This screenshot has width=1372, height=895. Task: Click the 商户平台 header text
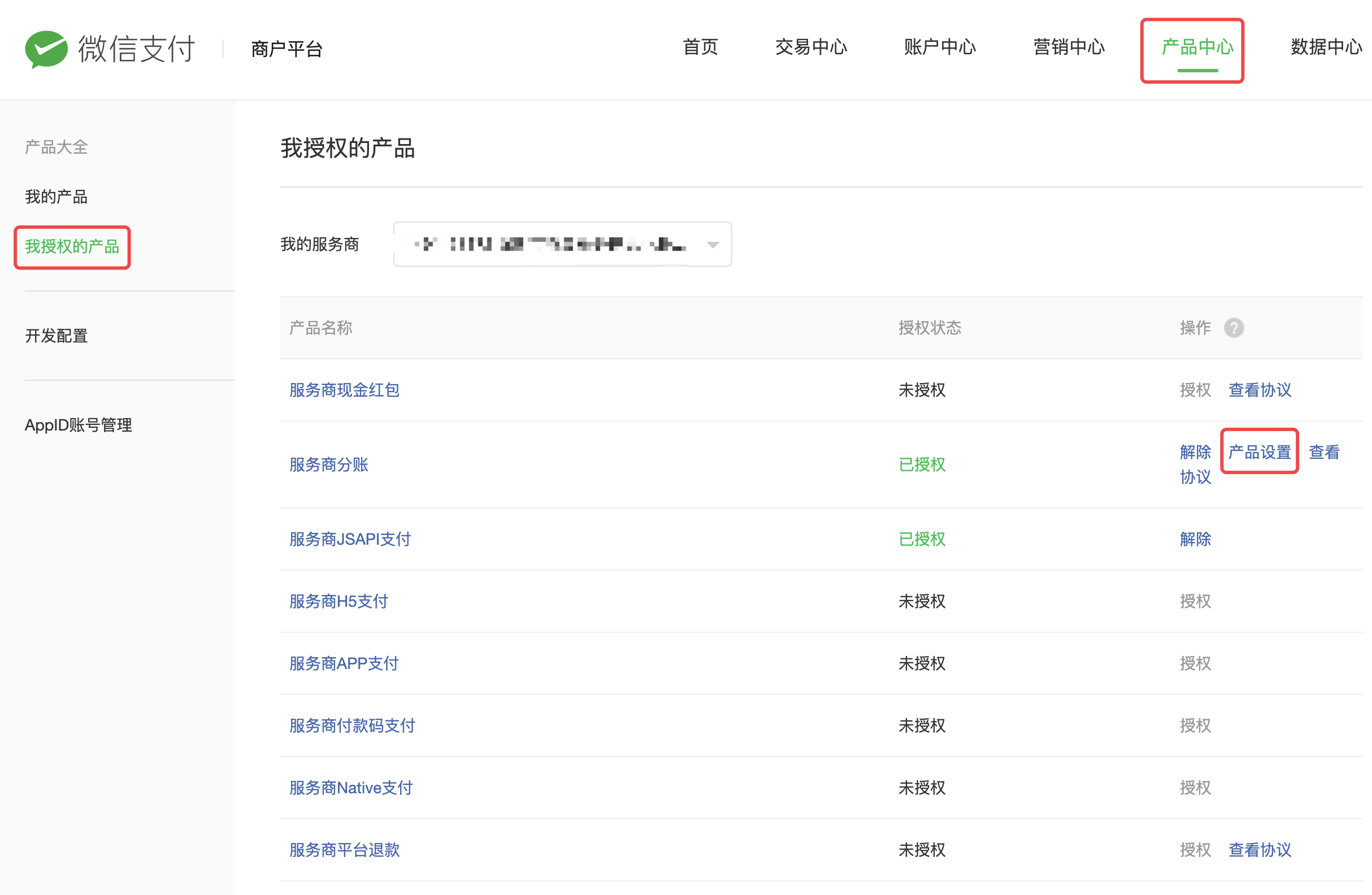[286, 49]
